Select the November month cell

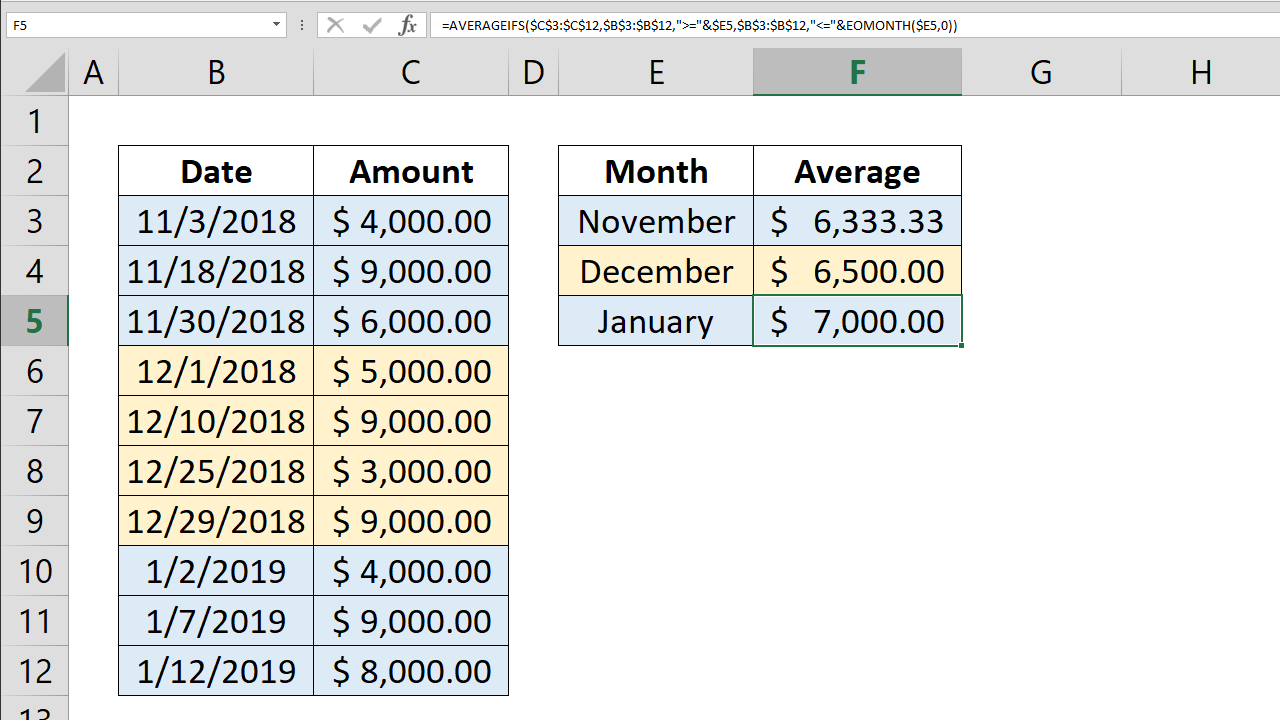656,221
